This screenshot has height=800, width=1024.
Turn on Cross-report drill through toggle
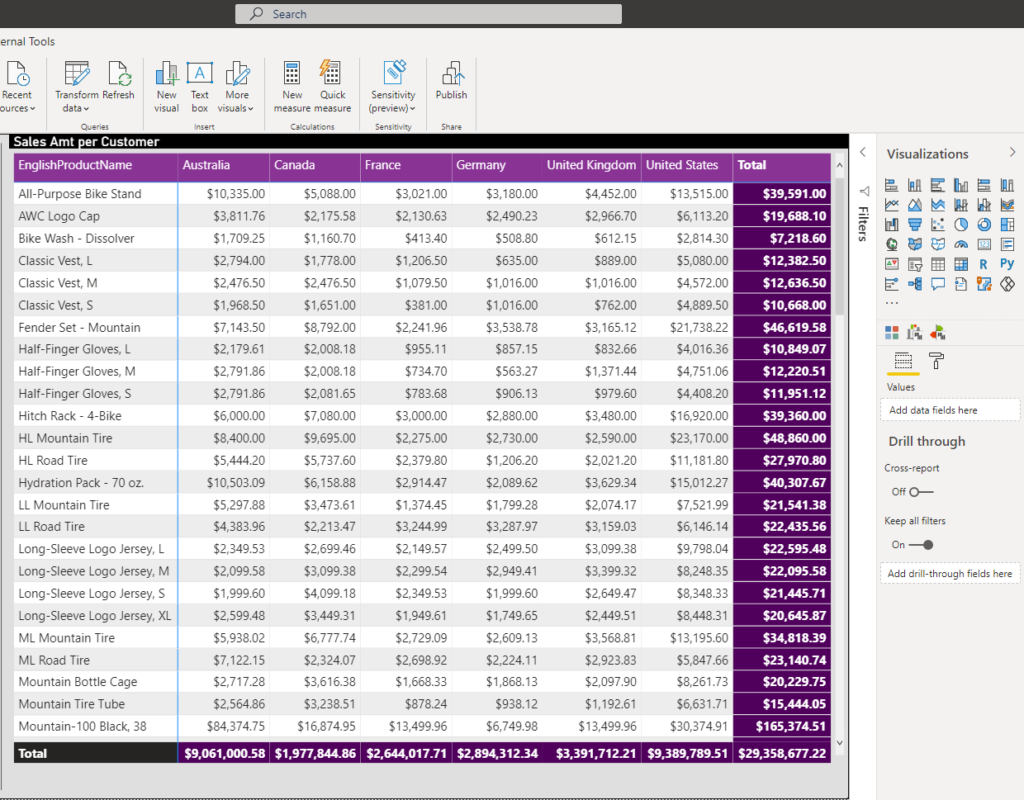coord(921,492)
